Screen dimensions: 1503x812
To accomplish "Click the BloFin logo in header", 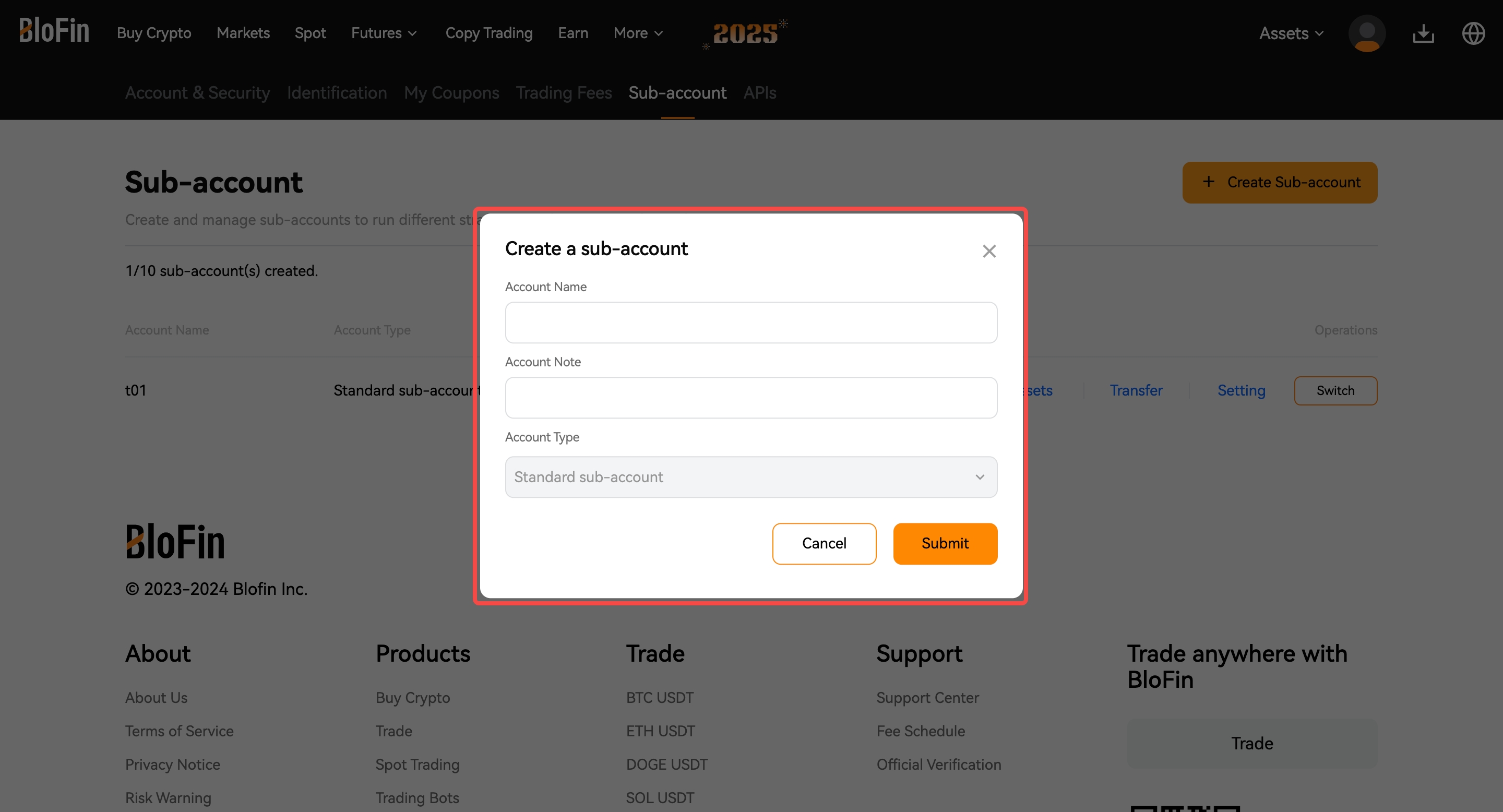I will (x=54, y=30).
